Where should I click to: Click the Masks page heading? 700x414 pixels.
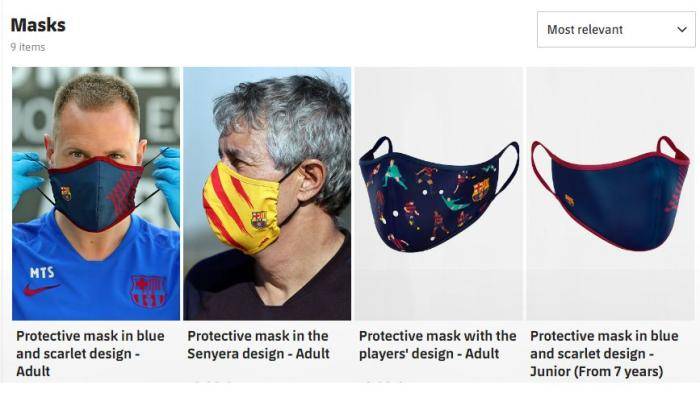(x=38, y=25)
